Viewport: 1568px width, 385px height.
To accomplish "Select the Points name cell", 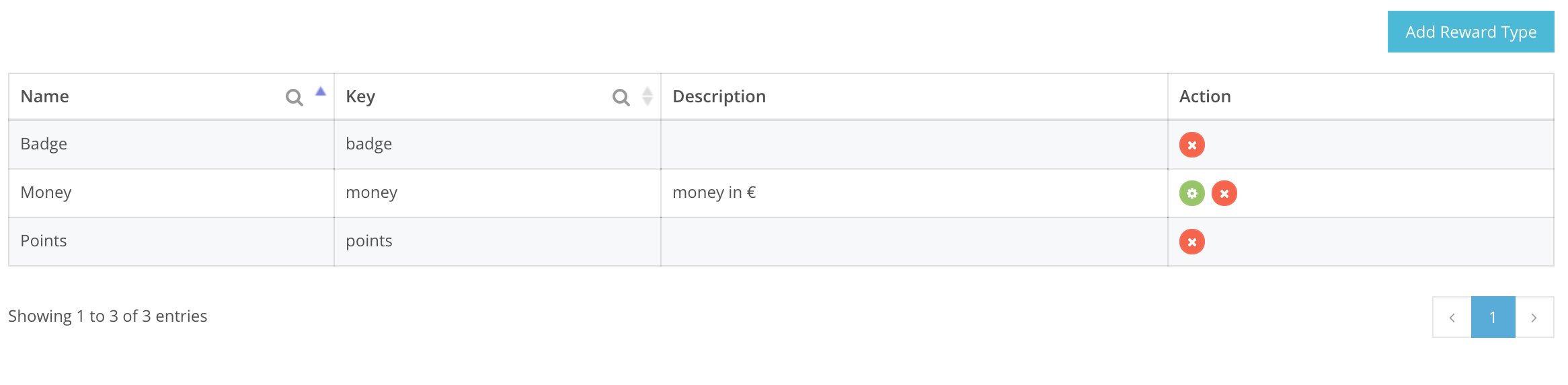I will click(x=44, y=241).
